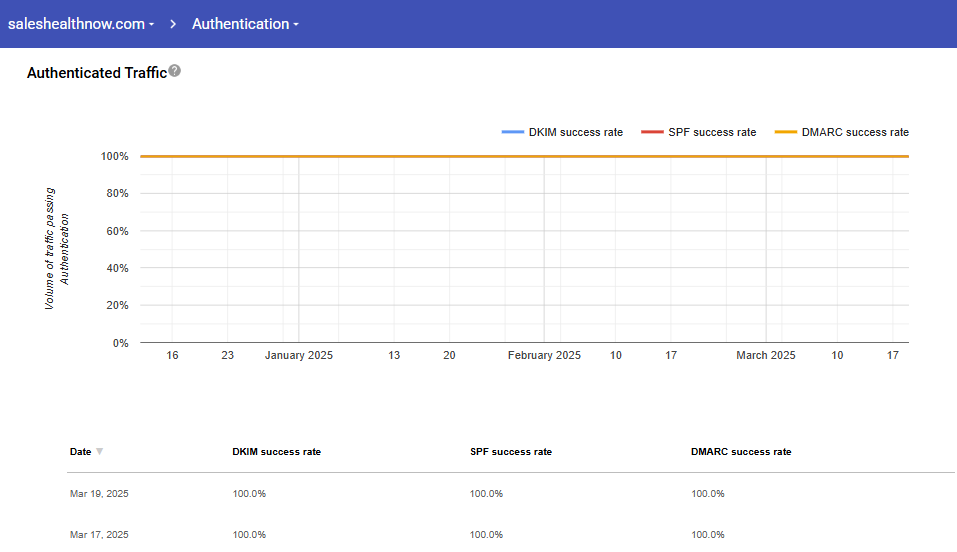Click the DMARC success rate column header
Image resolution: width=957 pixels, height=552 pixels.
point(740,452)
